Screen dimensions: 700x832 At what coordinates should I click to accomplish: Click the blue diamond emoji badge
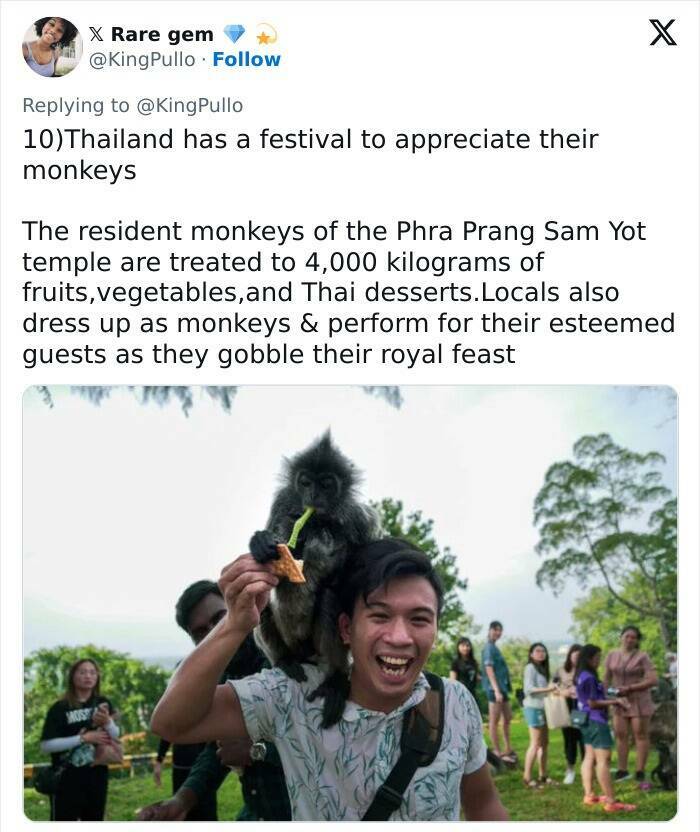pos(233,35)
